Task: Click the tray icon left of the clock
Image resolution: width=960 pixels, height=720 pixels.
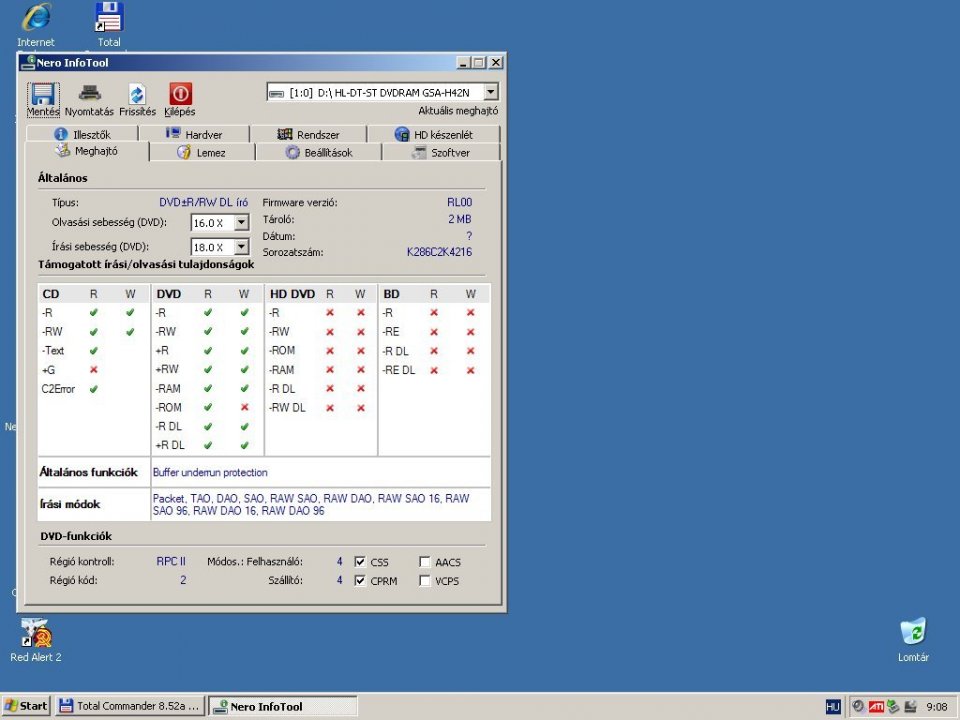Action: point(910,707)
